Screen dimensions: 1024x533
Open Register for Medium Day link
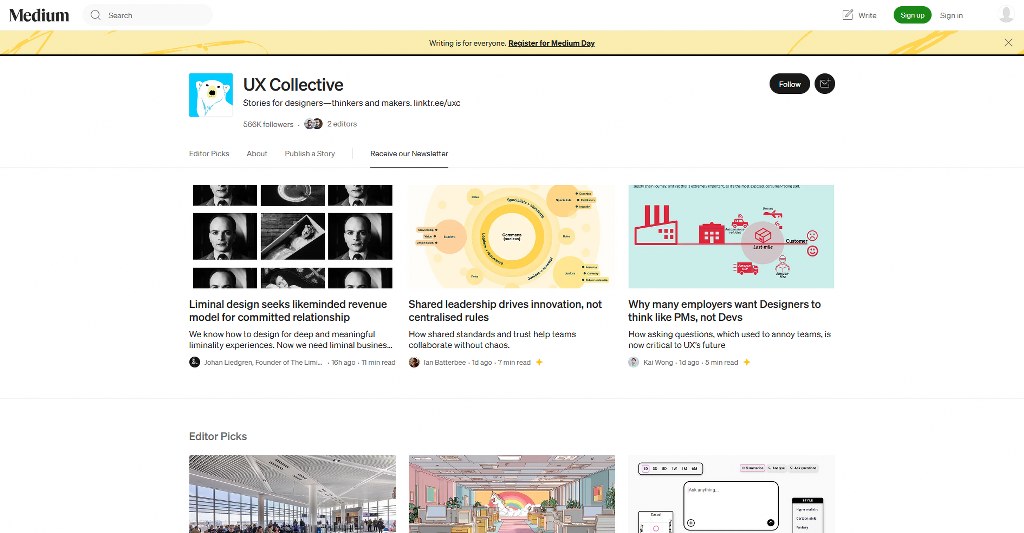551,43
